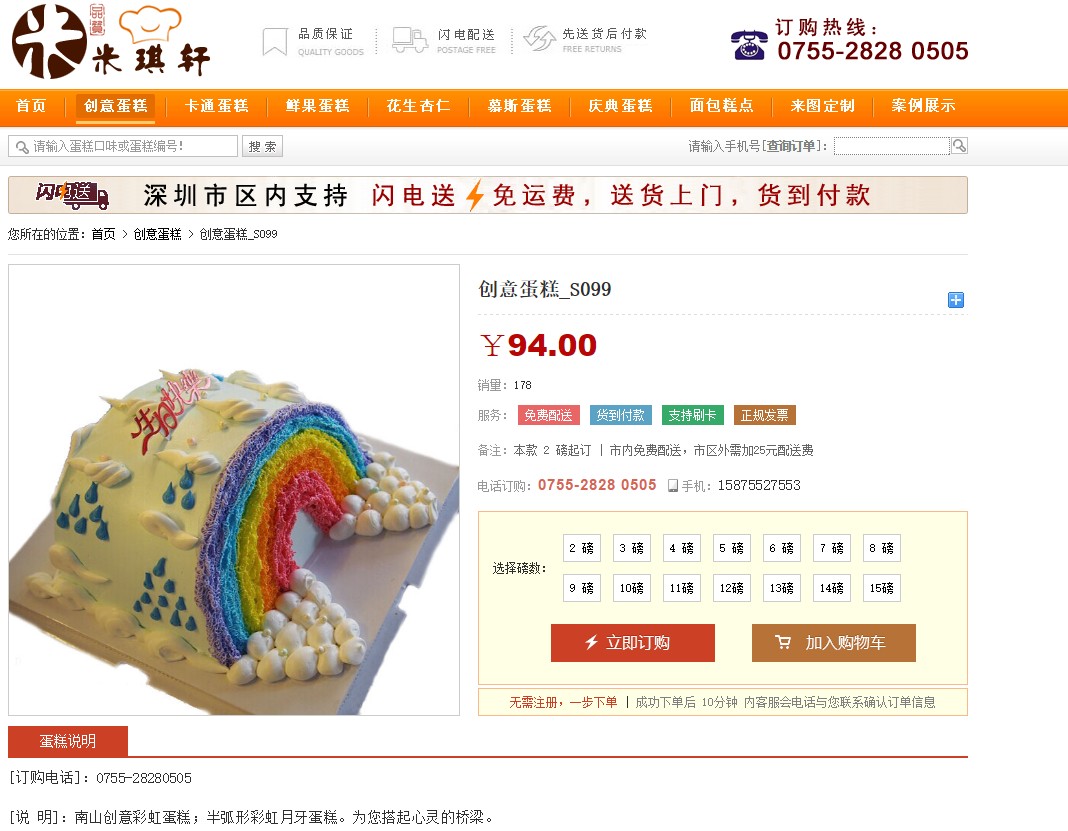Pick the 15磅 weight option

click(x=881, y=588)
